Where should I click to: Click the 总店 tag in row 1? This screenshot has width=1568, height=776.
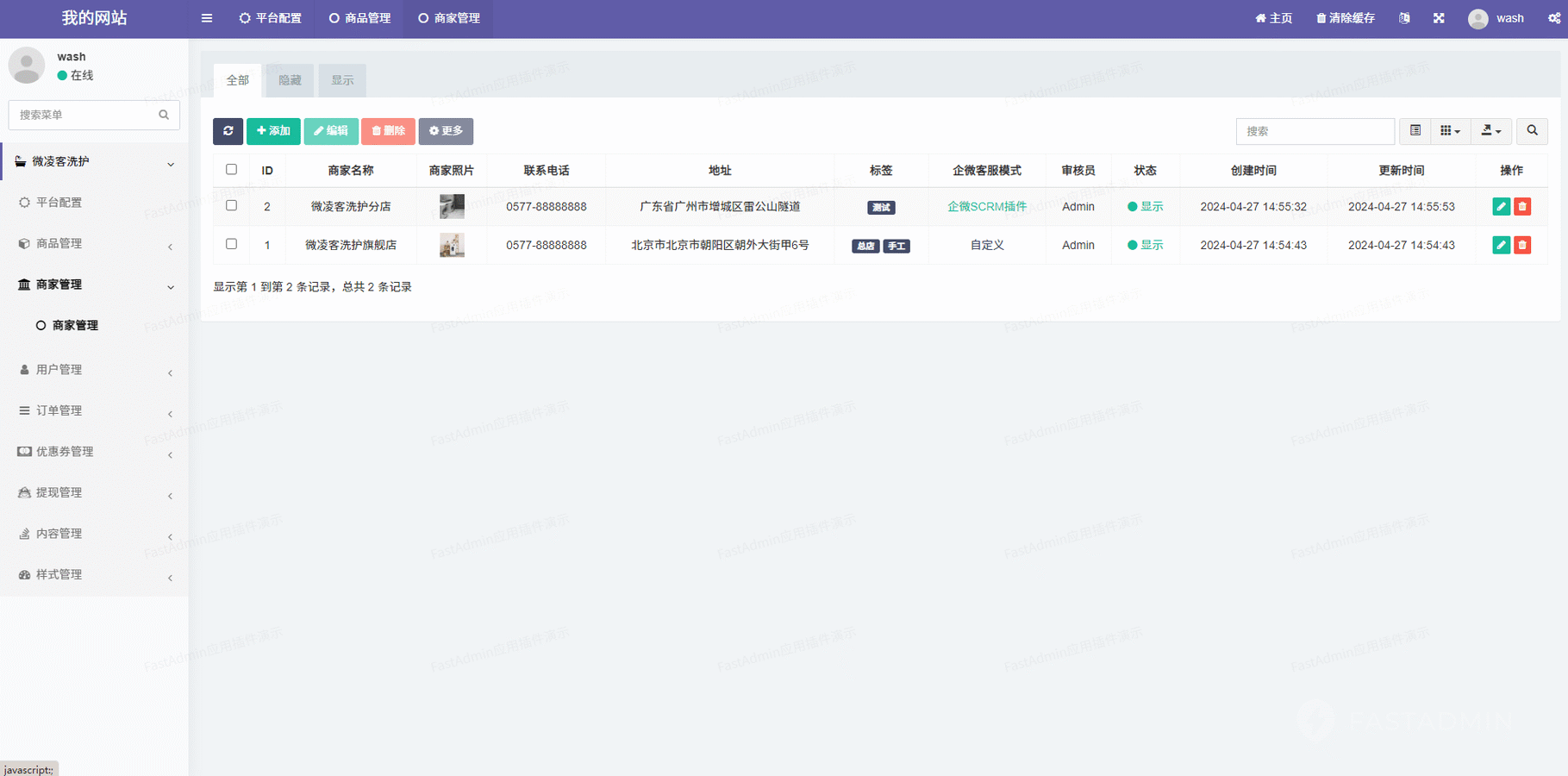pyautogui.click(x=865, y=246)
